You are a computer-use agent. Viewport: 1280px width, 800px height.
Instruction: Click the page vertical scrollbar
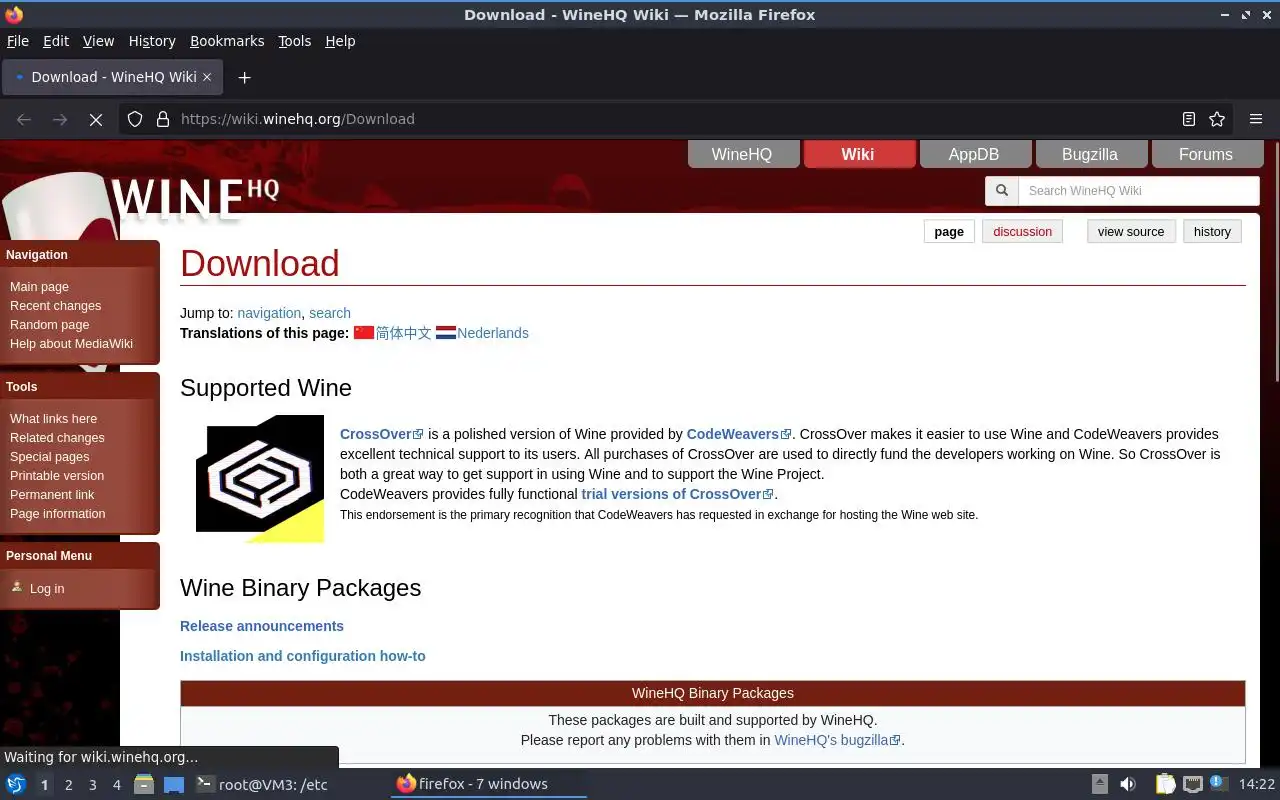click(1276, 261)
